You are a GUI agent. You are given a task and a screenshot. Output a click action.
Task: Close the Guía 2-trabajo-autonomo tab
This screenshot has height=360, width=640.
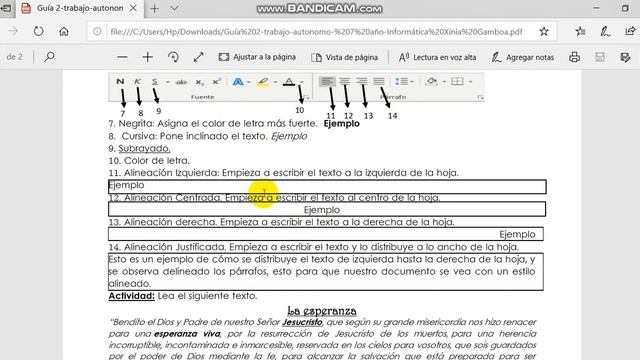click(133, 8)
